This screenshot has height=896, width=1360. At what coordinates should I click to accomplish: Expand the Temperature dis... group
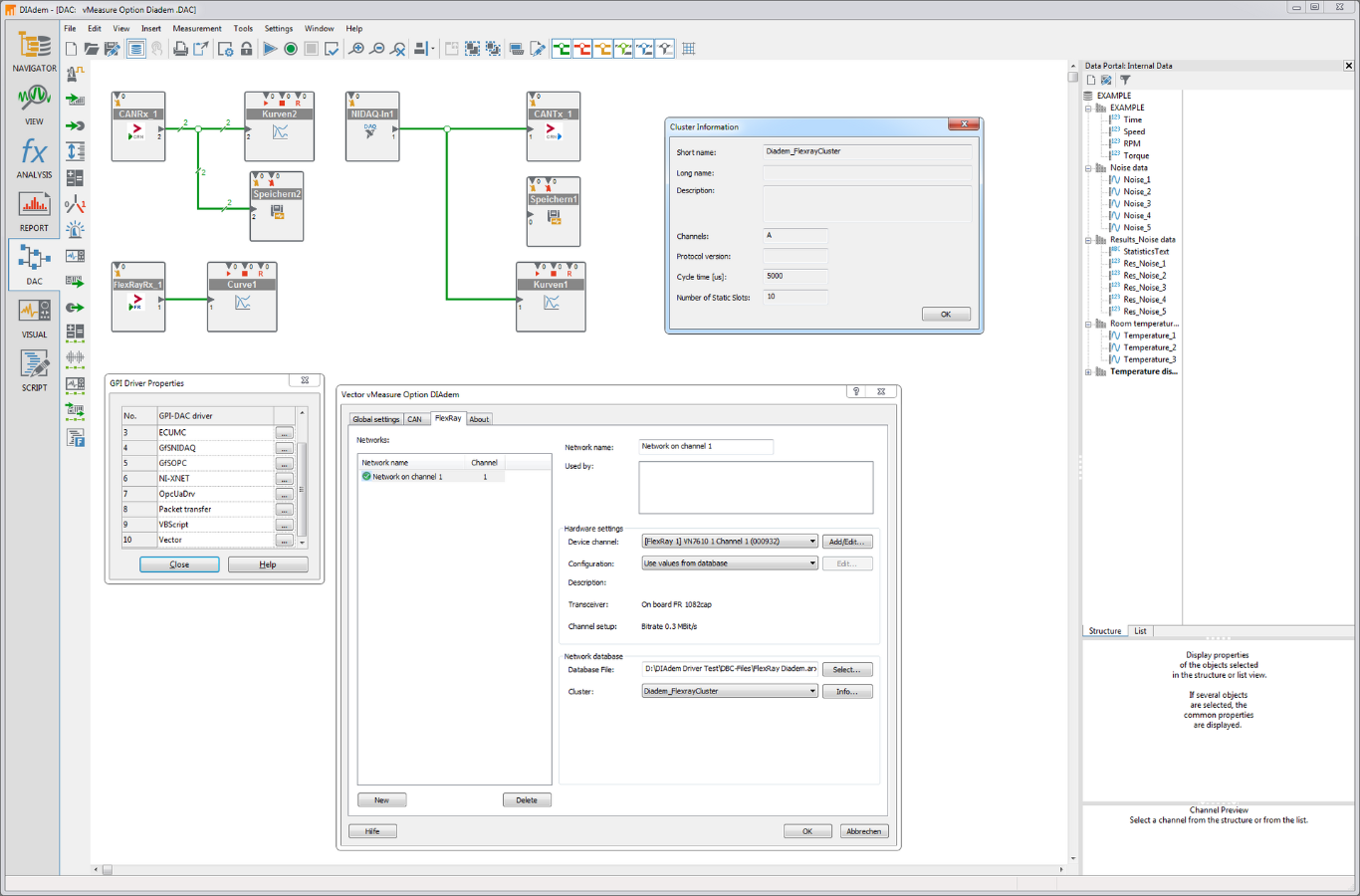(x=1088, y=371)
